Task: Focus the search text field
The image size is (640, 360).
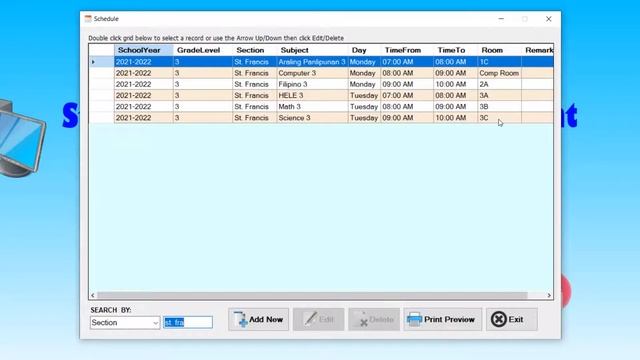Action: pyautogui.click(x=188, y=322)
